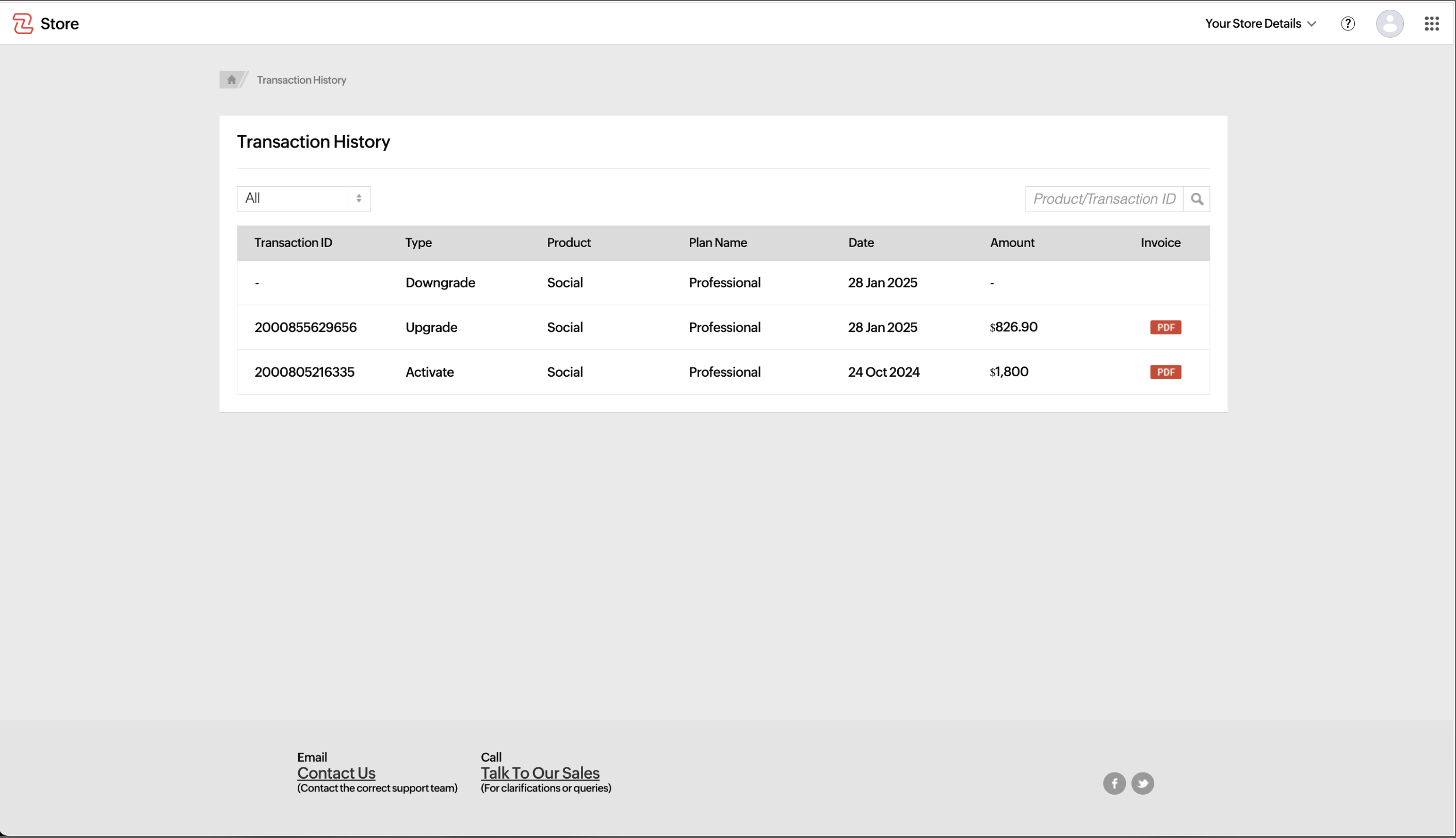Click the filter dropdown stepper arrows
Viewport: 1456px width, 838px height.
(359, 199)
